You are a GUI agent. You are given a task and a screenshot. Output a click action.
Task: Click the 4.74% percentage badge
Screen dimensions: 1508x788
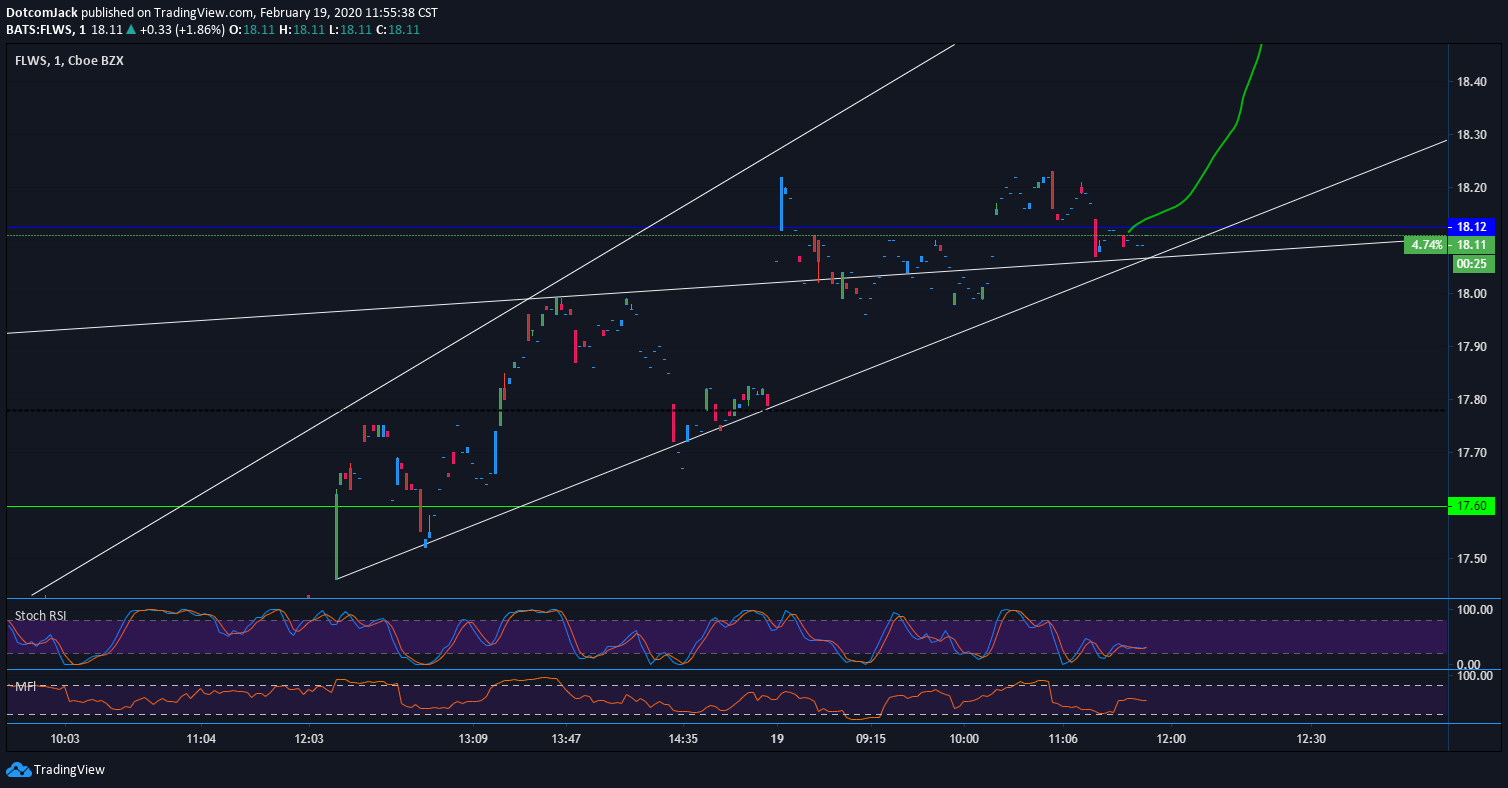(1426, 244)
